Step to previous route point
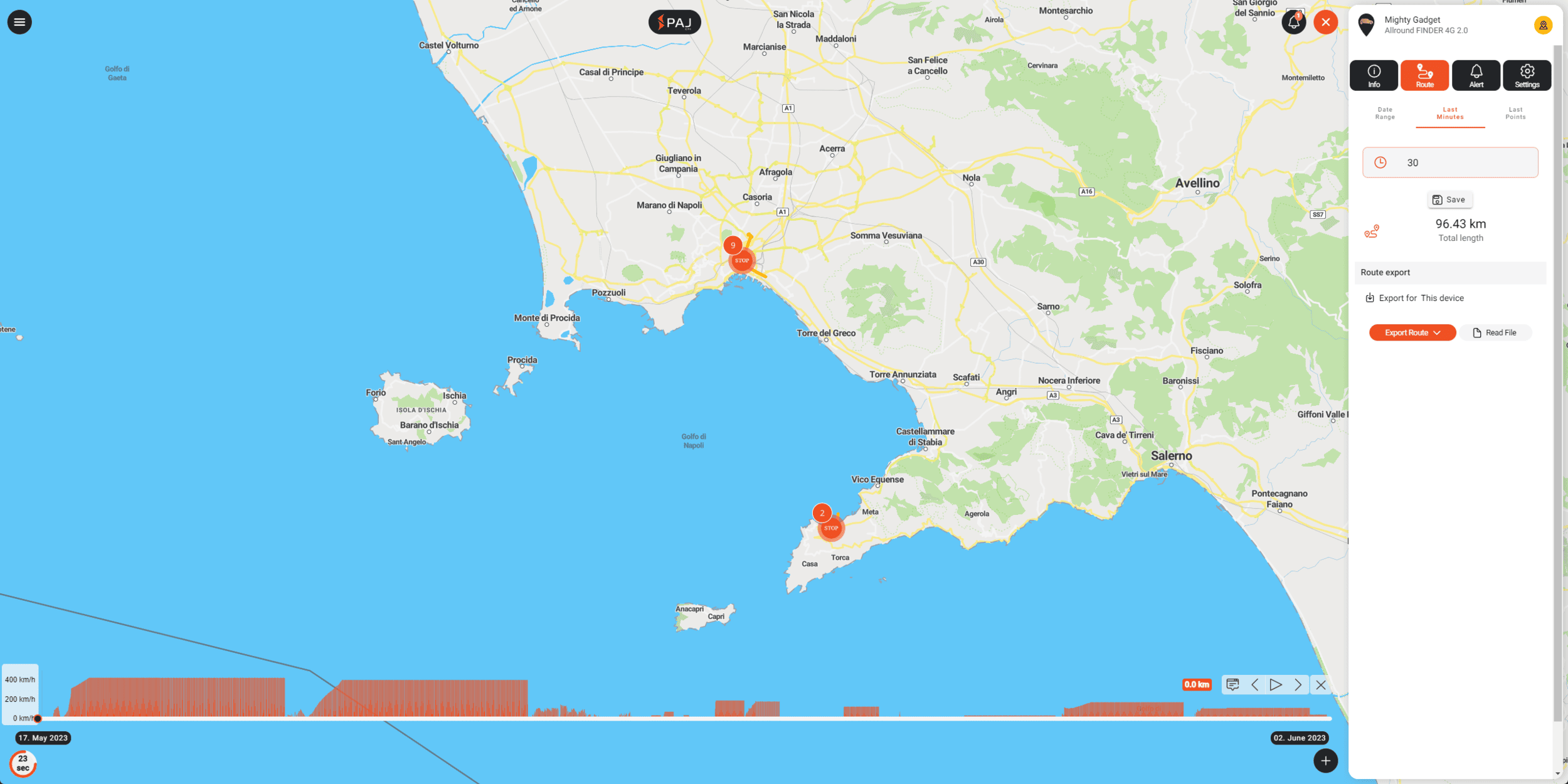 [x=1254, y=684]
